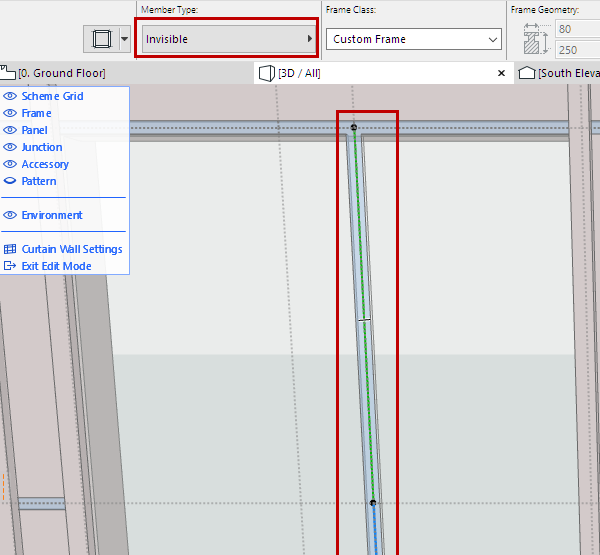Toggle Scheme Grid visibility eye

(x=10, y=96)
